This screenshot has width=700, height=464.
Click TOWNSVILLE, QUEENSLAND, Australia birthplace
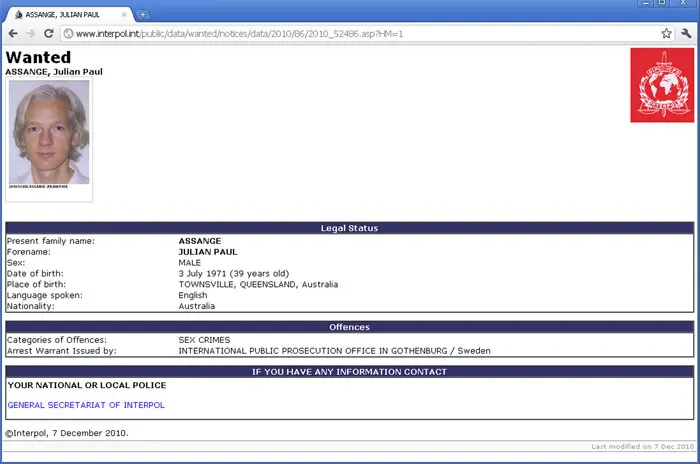tap(258, 284)
